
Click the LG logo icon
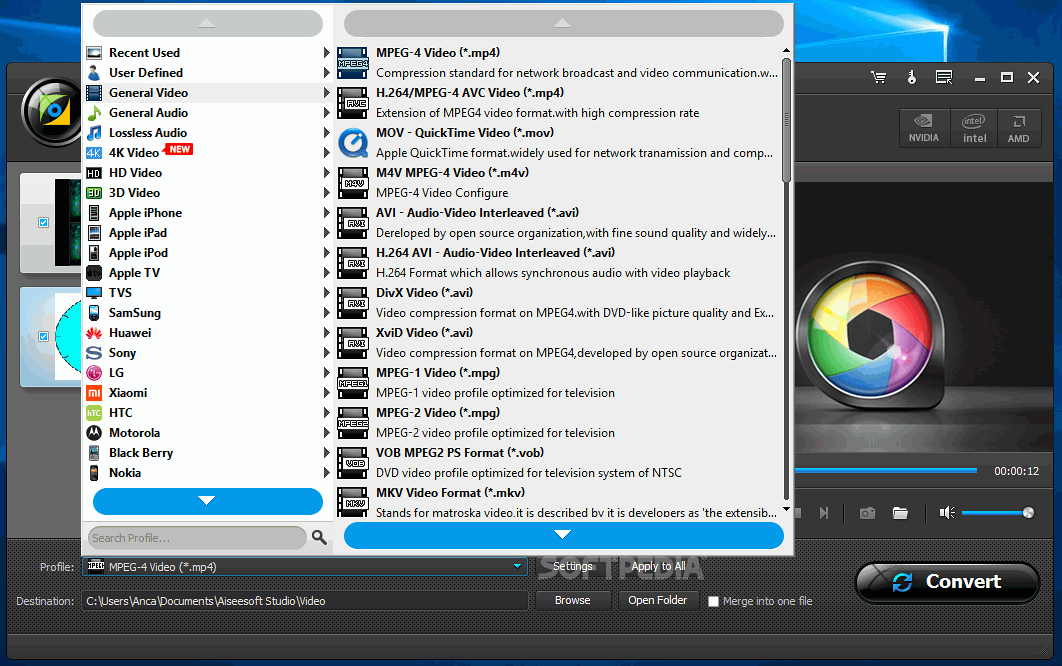pos(94,373)
